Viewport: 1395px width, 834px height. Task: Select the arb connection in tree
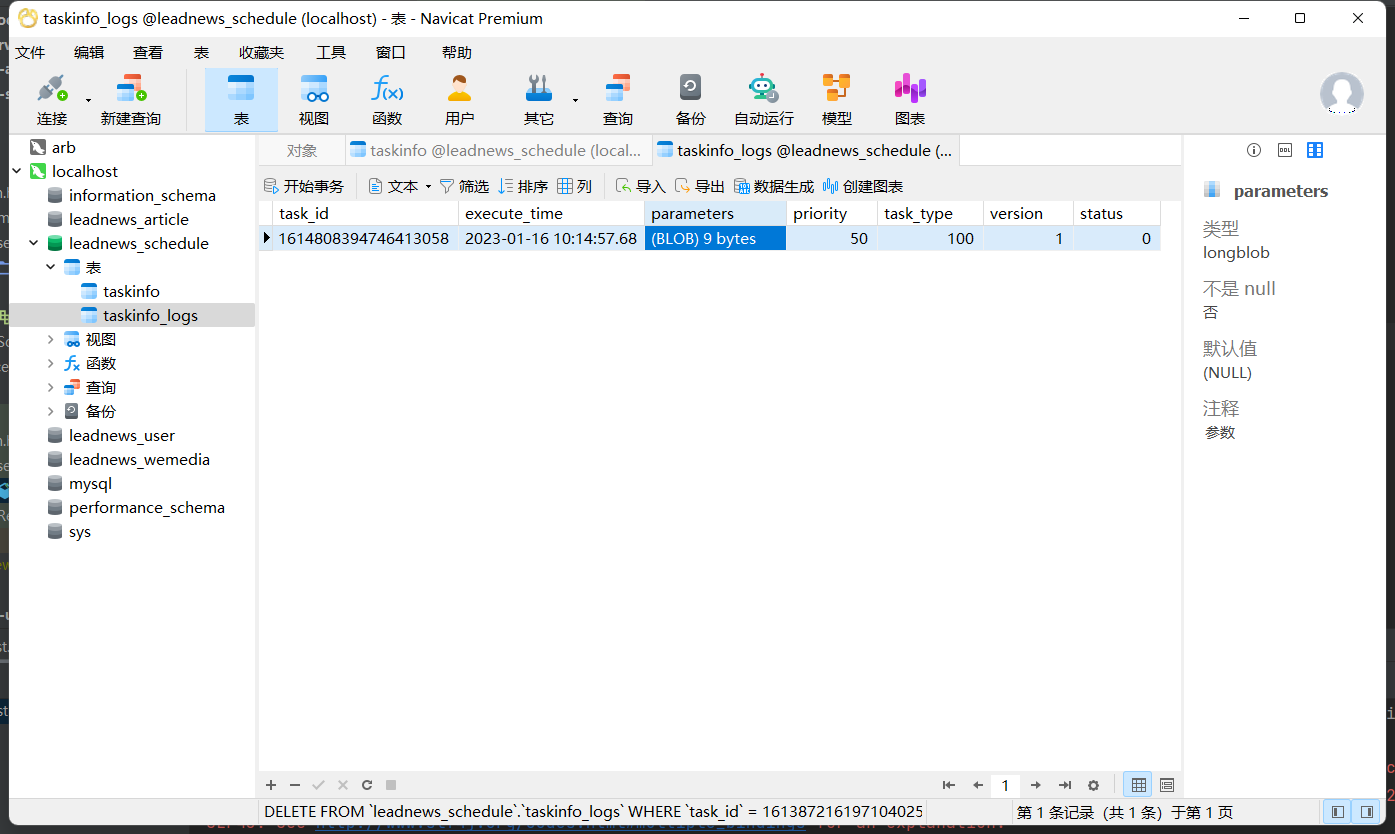point(63,147)
